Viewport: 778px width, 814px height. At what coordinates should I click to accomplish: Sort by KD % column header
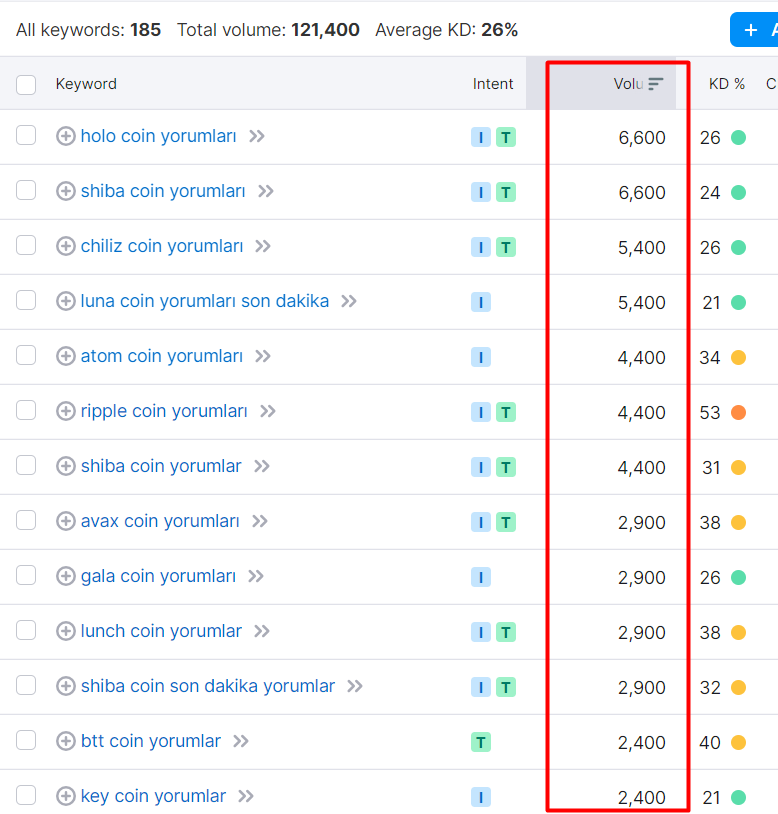pyautogui.click(x=727, y=84)
